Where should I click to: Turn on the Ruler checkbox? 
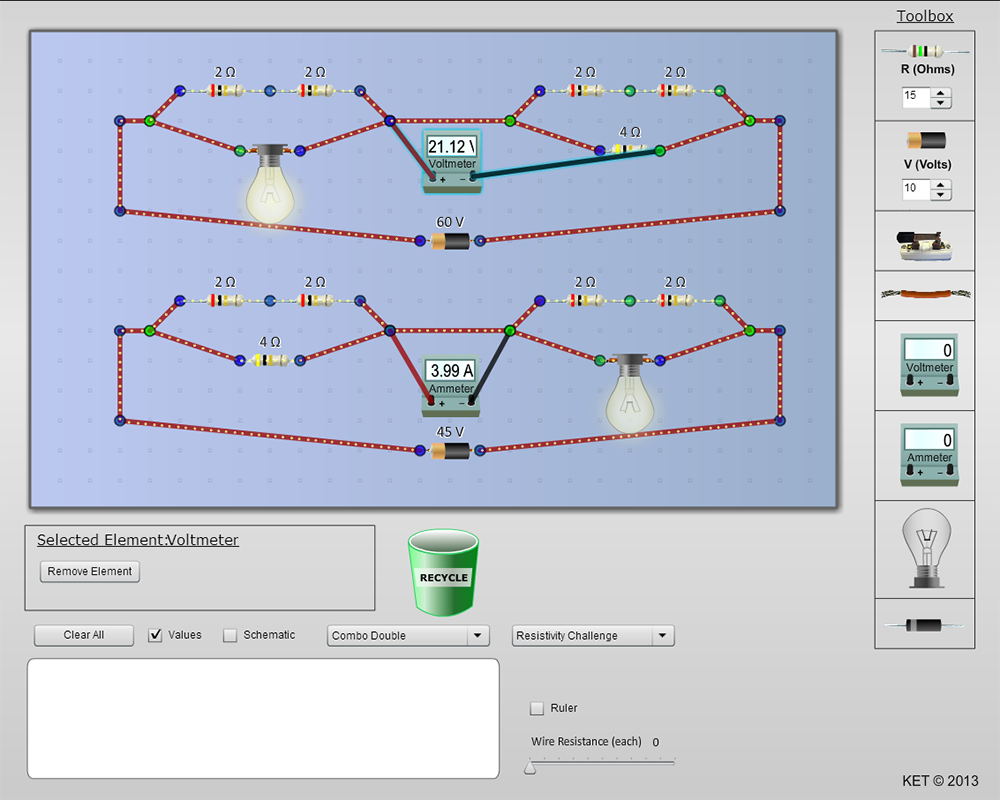coord(537,708)
